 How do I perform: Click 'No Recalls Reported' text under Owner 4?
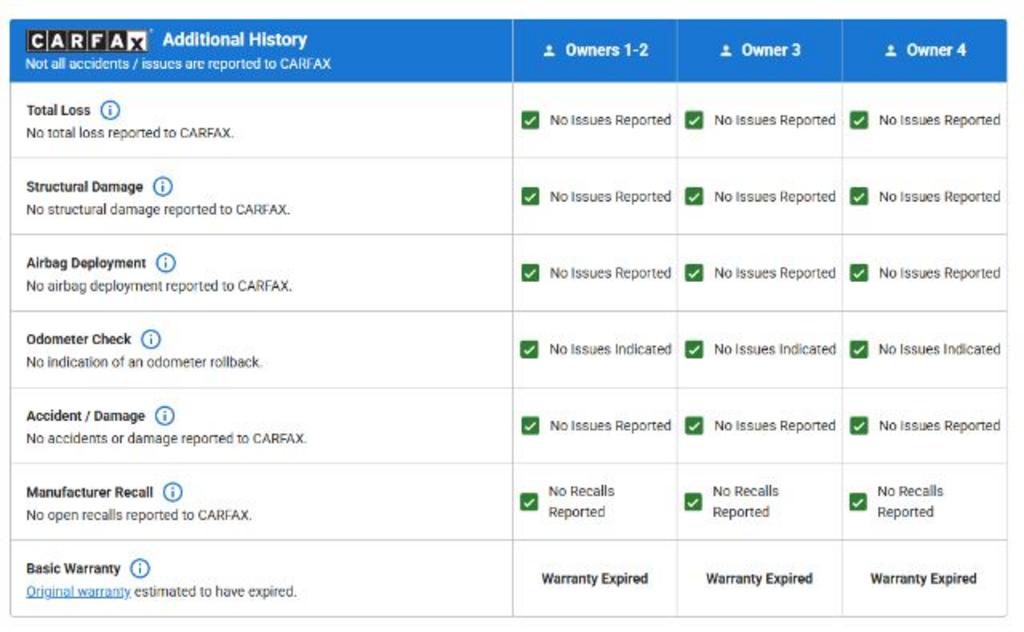pyautogui.click(x=910, y=501)
